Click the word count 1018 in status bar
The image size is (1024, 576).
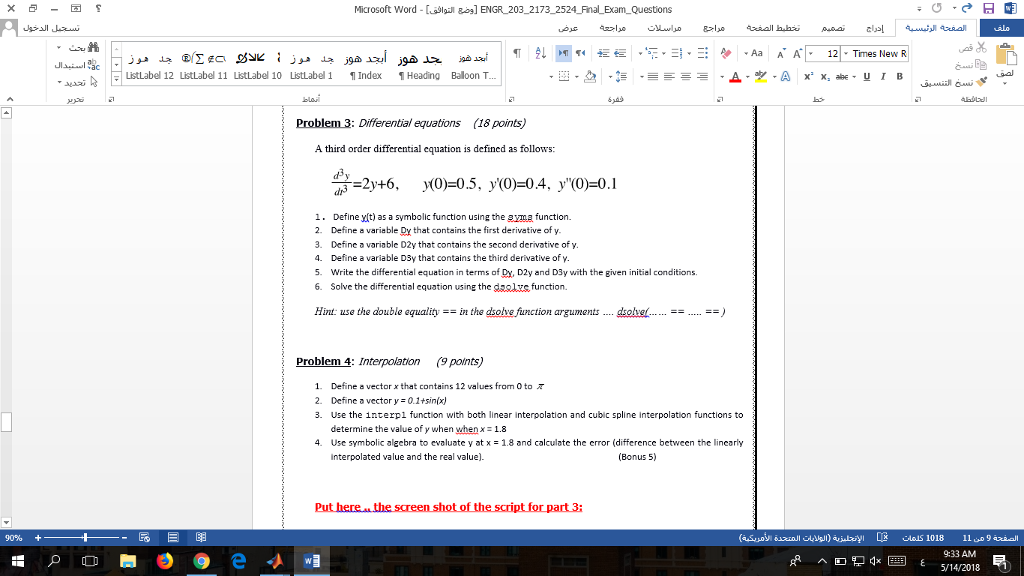pos(934,537)
